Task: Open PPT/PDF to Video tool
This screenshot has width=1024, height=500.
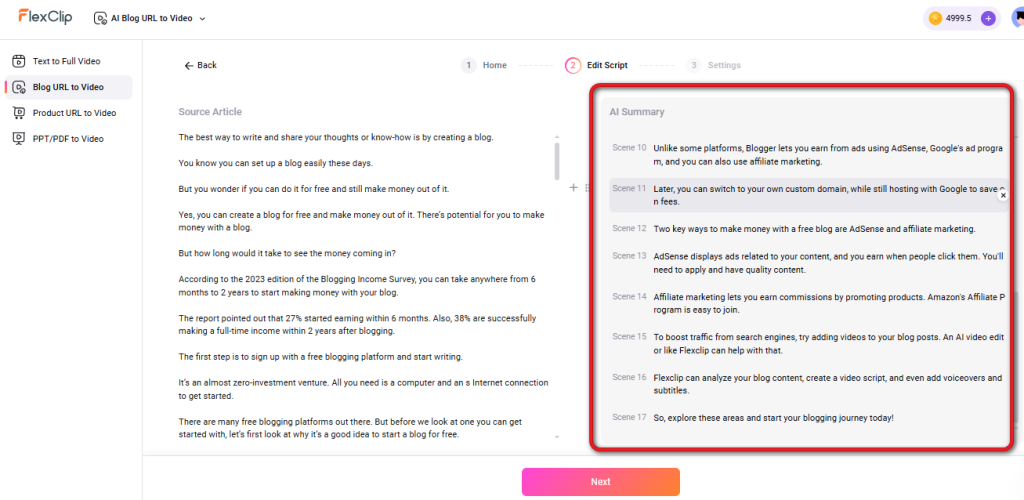Action: pos(67,139)
